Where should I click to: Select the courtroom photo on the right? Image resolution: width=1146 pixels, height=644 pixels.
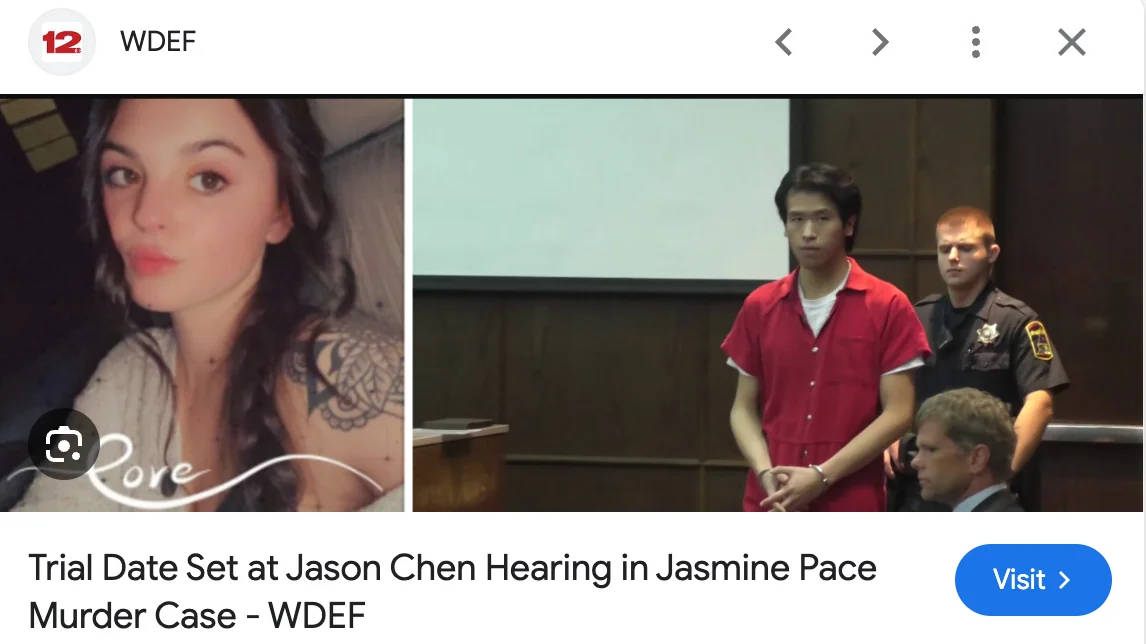pos(777,305)
